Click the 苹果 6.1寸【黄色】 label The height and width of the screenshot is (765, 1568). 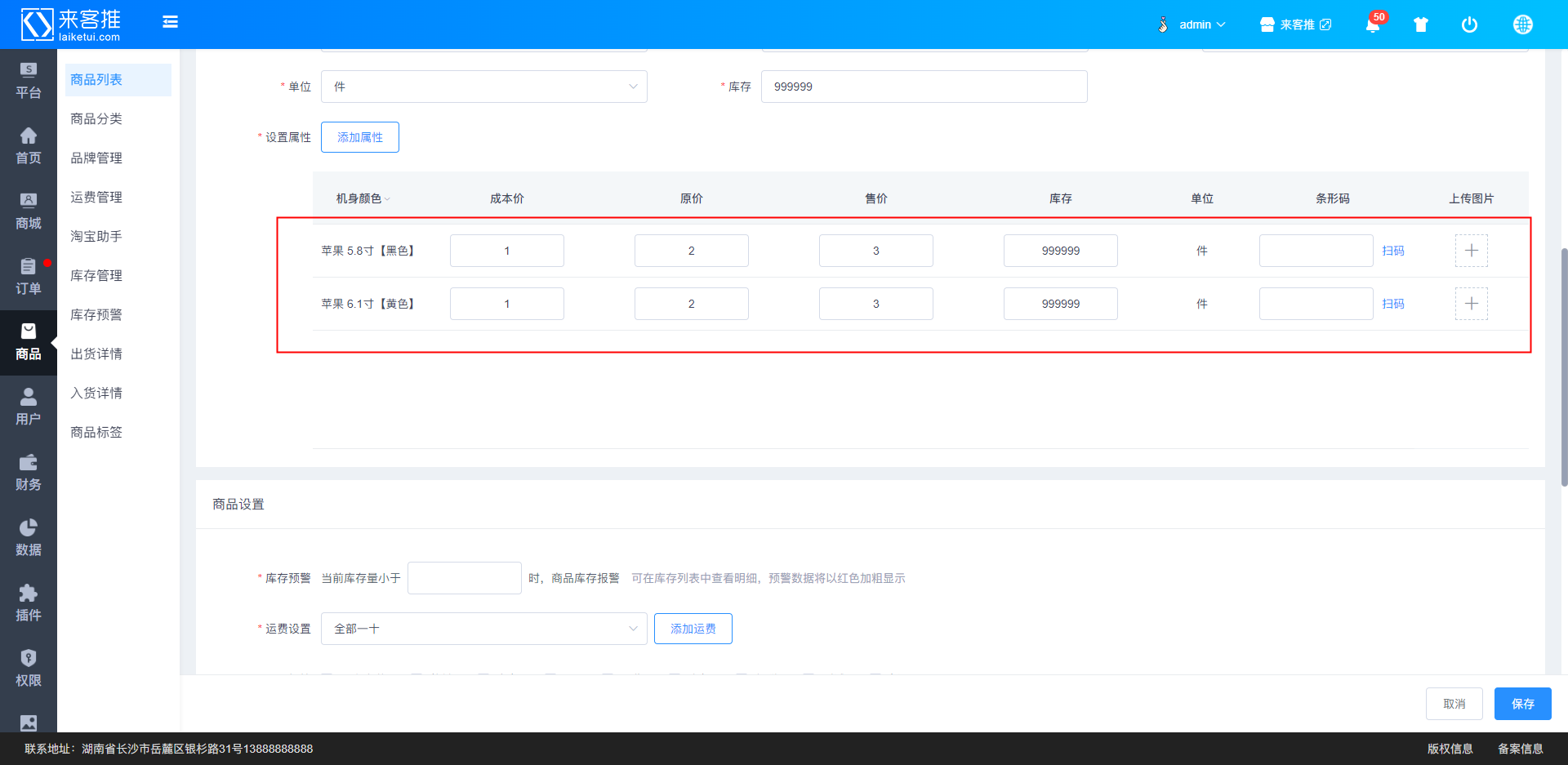370,304
